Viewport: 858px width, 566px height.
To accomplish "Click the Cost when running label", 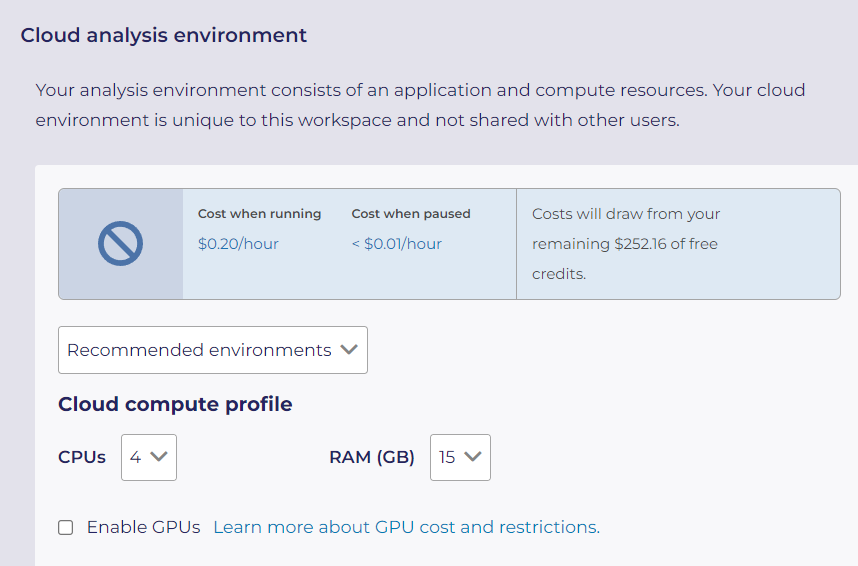I will point(259,213).
